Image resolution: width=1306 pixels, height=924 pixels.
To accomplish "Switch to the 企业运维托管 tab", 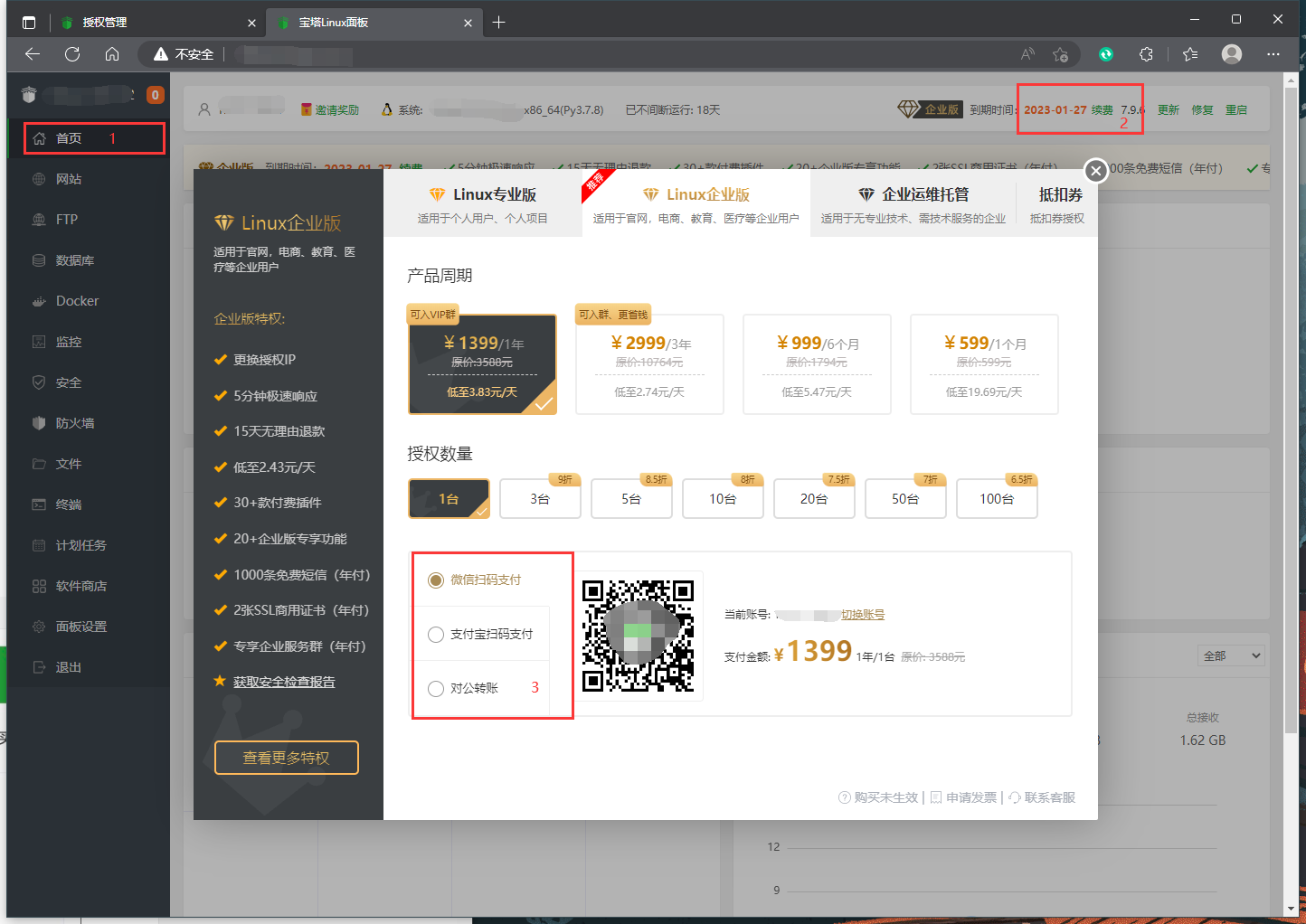I will pyautogui.click(x=913, y=204).
